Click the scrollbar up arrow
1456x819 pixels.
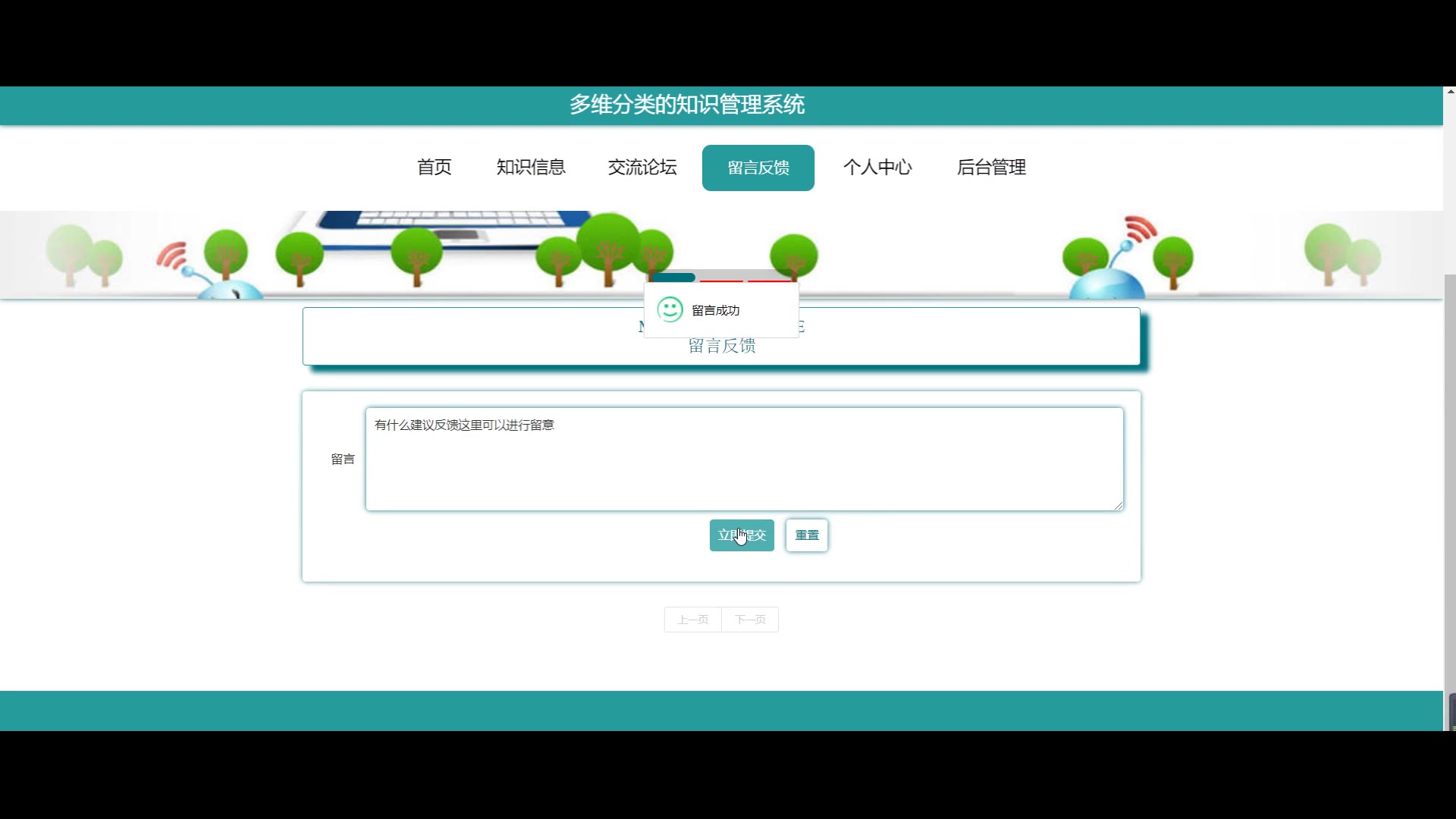(1449, 92)
